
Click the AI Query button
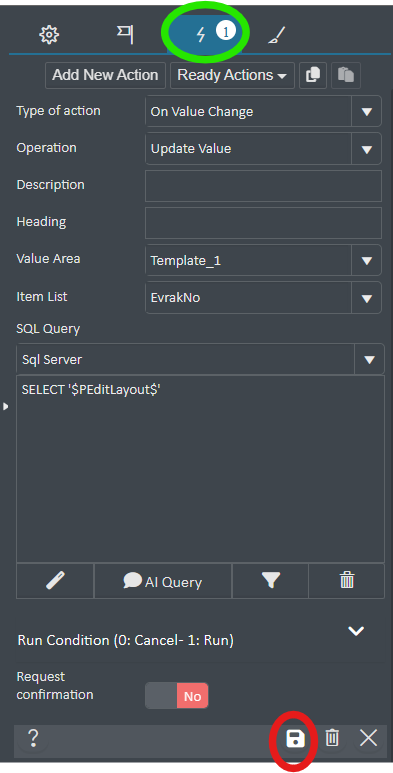[x=163, y=581]
